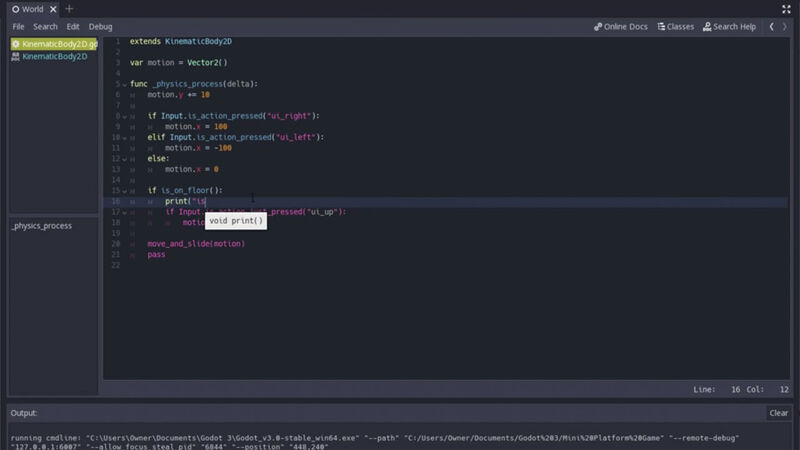
Task: Click the motion.y += 10 line
Action: (179, 95)
